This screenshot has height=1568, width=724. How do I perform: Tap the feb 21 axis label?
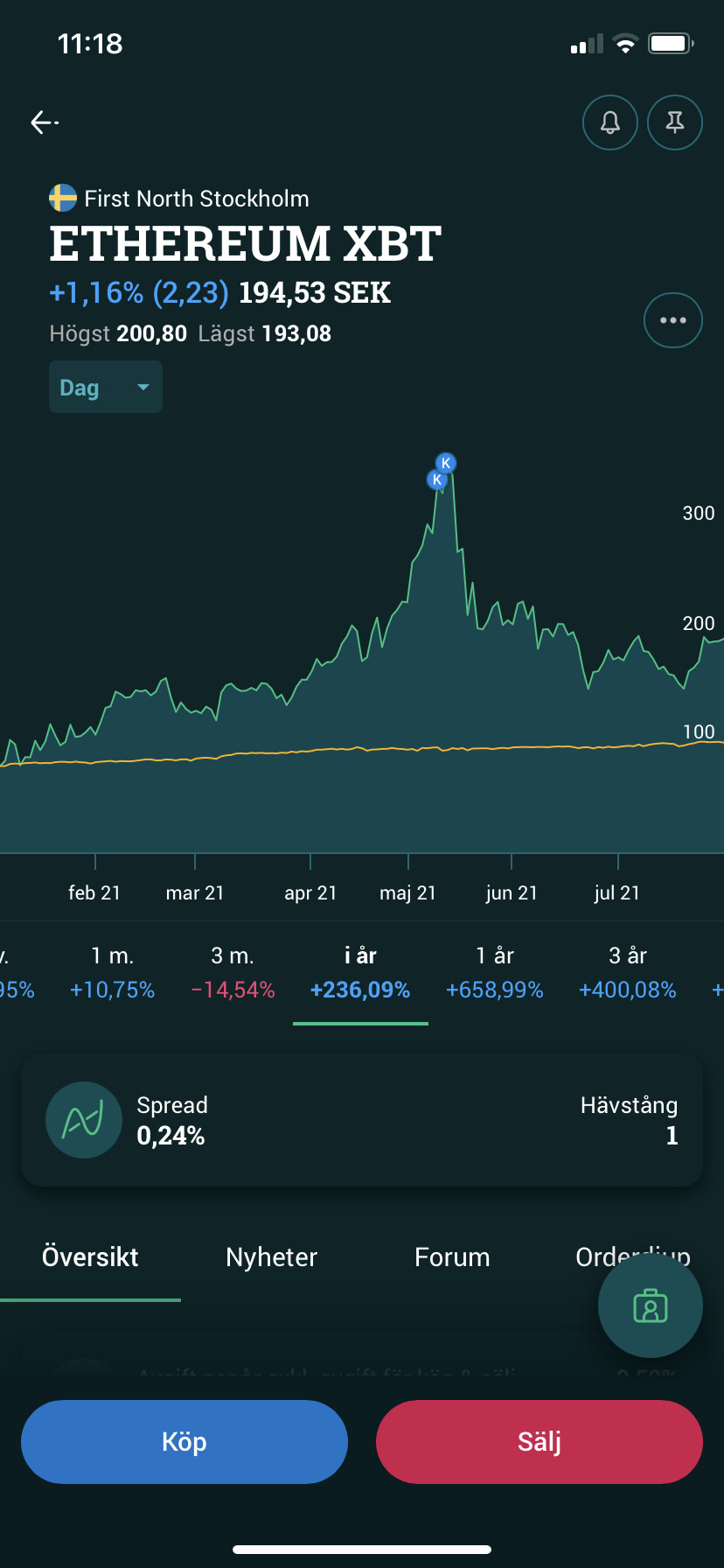[x=94, y=892]
